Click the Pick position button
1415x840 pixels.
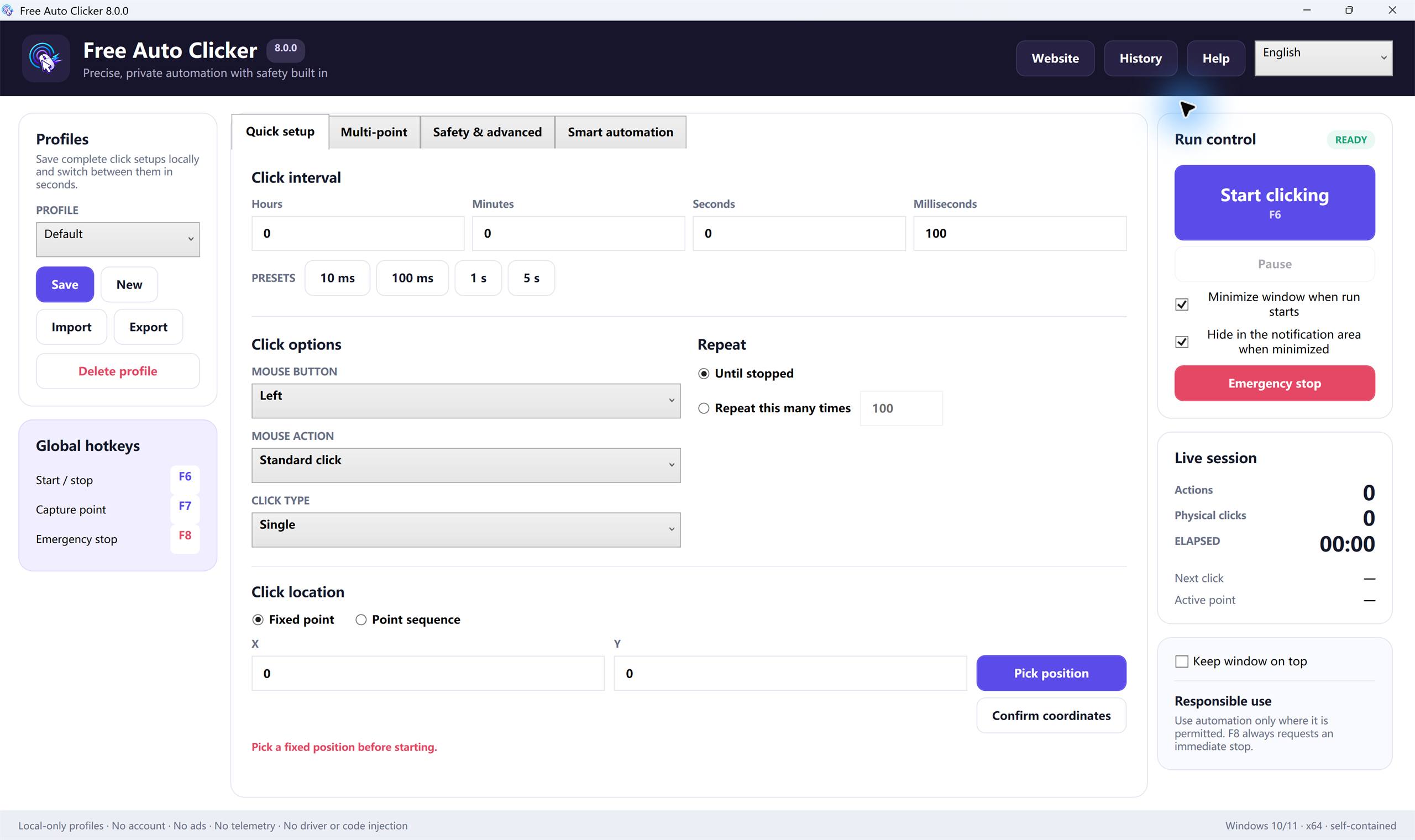click(x=1051, y=674)
